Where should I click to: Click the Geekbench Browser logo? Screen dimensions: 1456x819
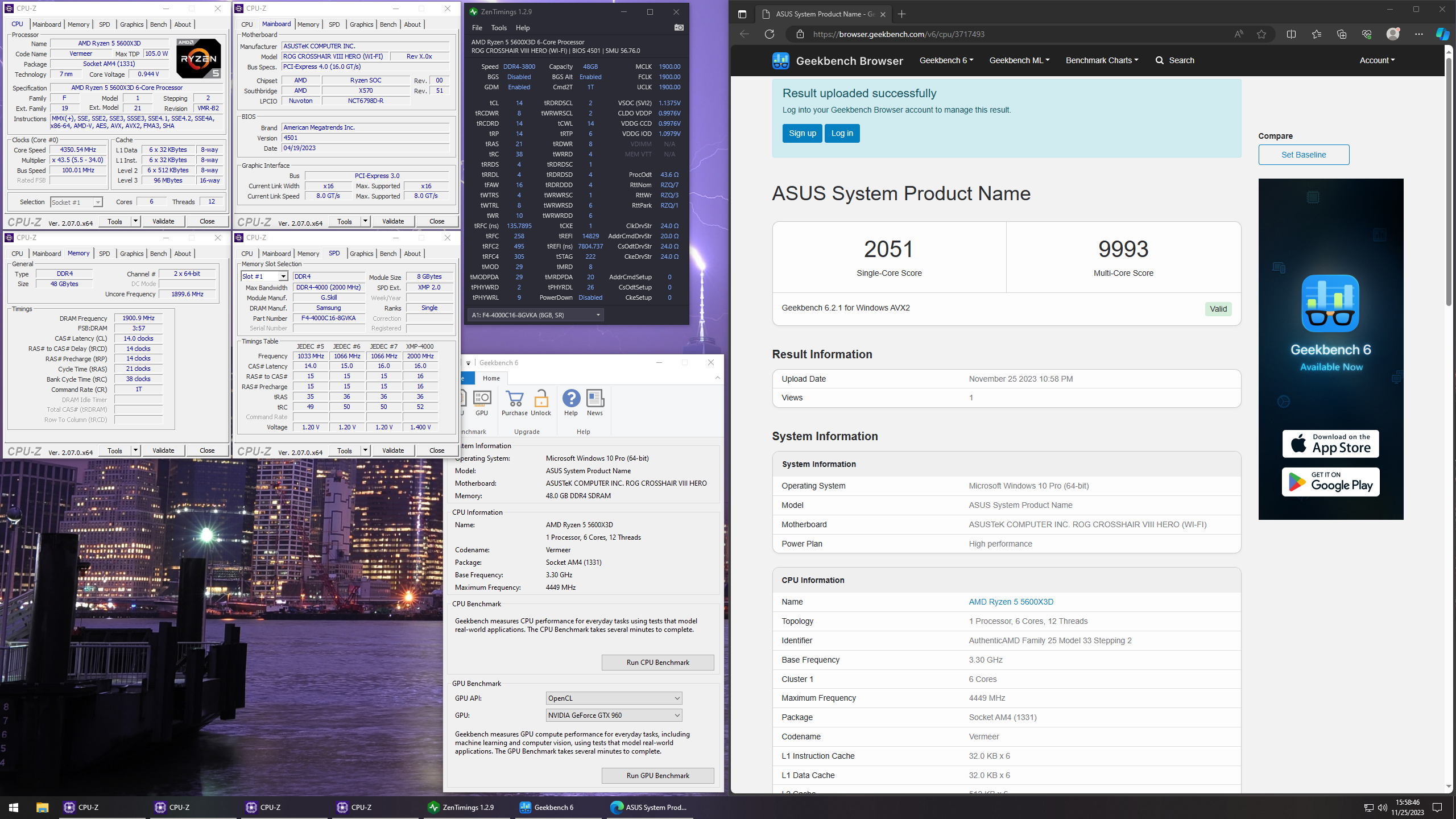coord(837,60)
